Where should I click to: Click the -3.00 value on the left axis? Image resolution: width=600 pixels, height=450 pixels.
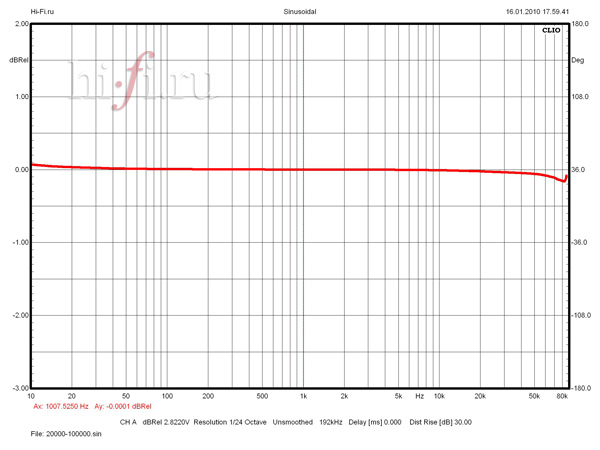pyautogui.click(x=18, y=388)
